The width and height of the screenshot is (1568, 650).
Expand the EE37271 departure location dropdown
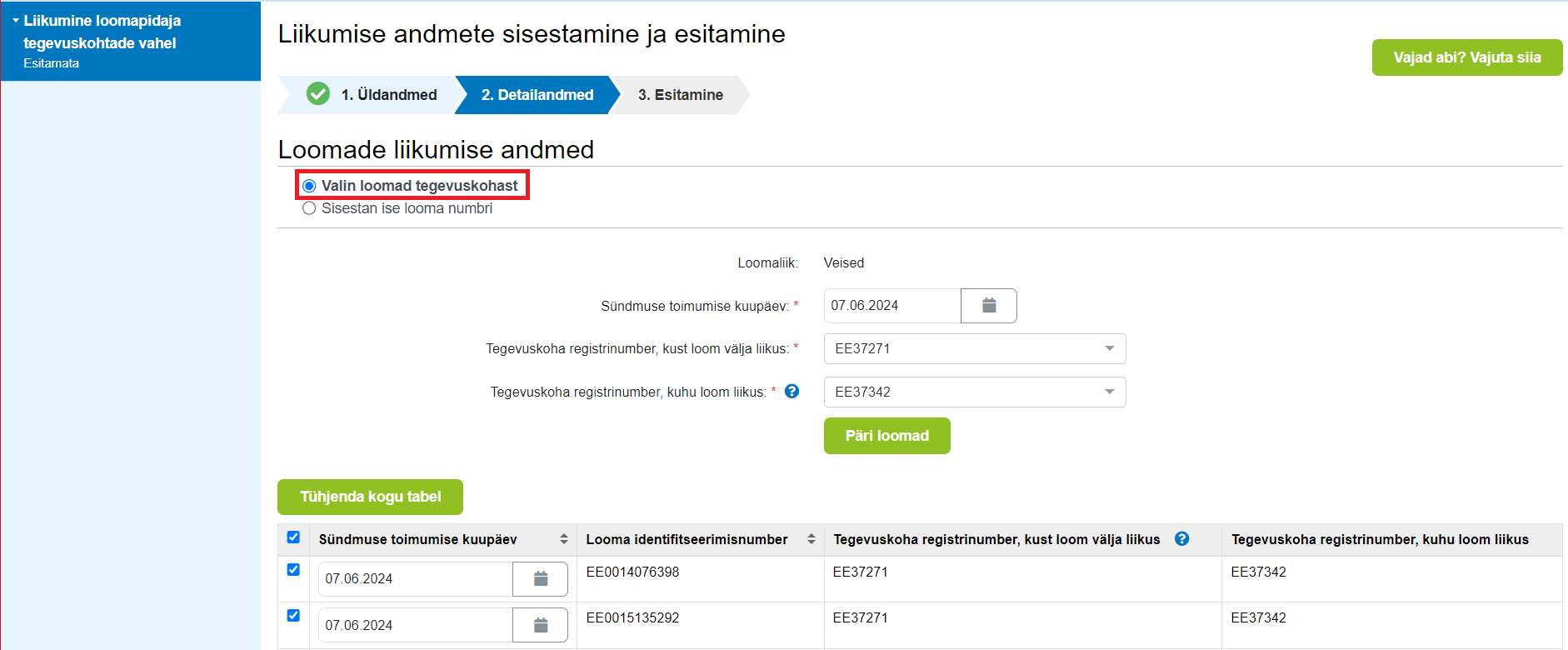point(1108,348)
